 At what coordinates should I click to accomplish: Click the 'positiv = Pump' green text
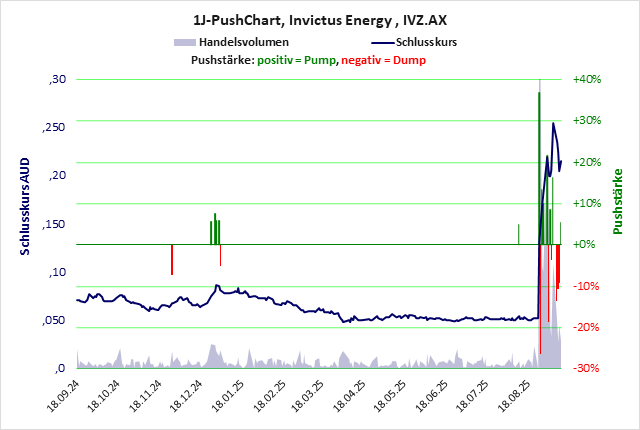coord(297,60)
